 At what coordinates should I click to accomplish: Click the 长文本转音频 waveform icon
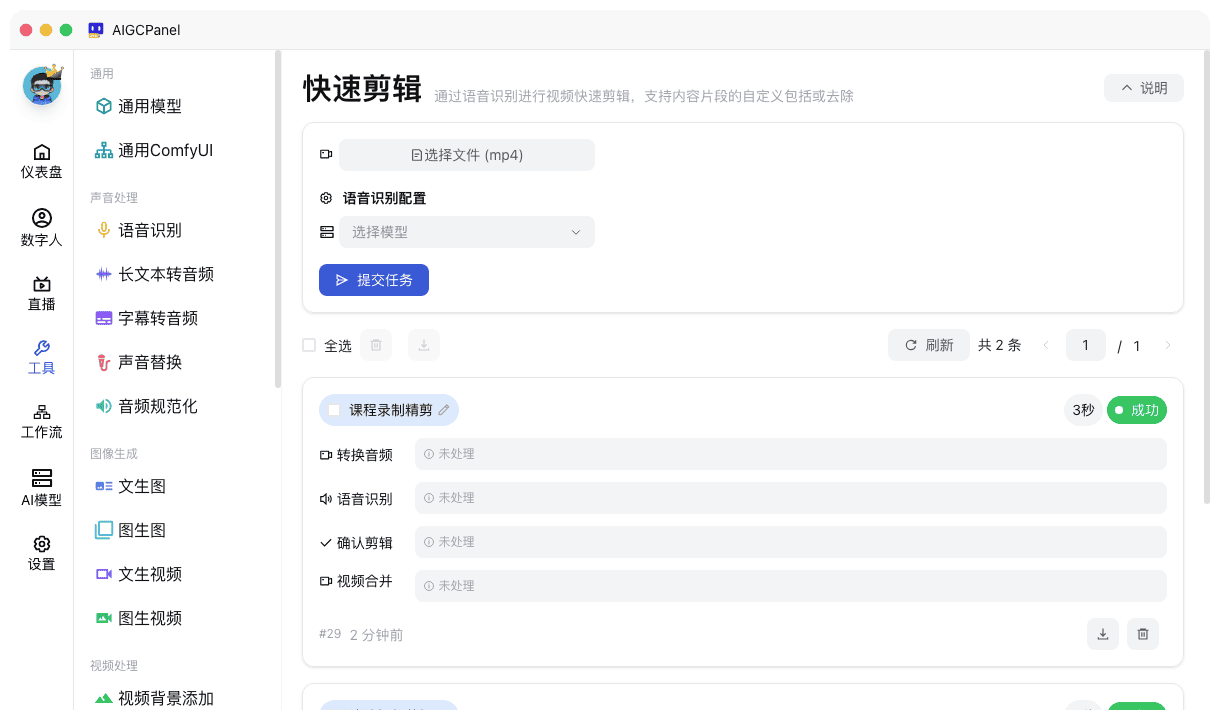tap(104, 274)
